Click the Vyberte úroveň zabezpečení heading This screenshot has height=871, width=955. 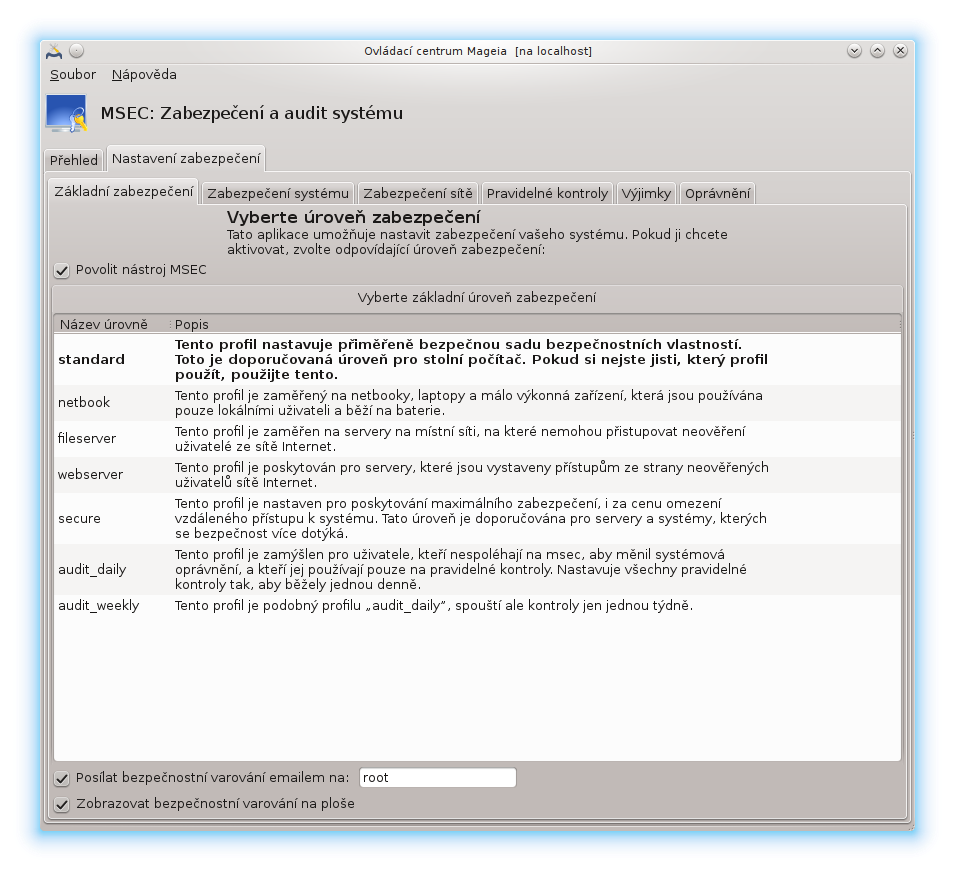[x=353, y=217]
